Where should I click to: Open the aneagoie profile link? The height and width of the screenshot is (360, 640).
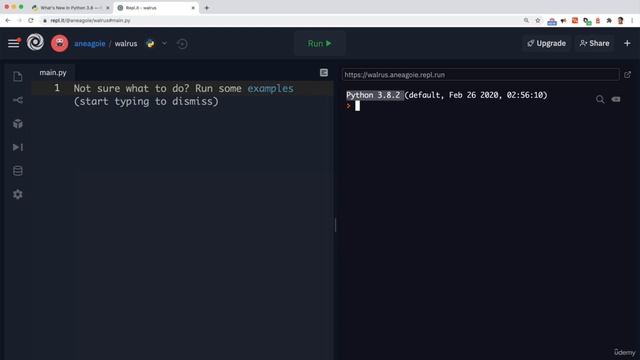click(x=90, y=44)
